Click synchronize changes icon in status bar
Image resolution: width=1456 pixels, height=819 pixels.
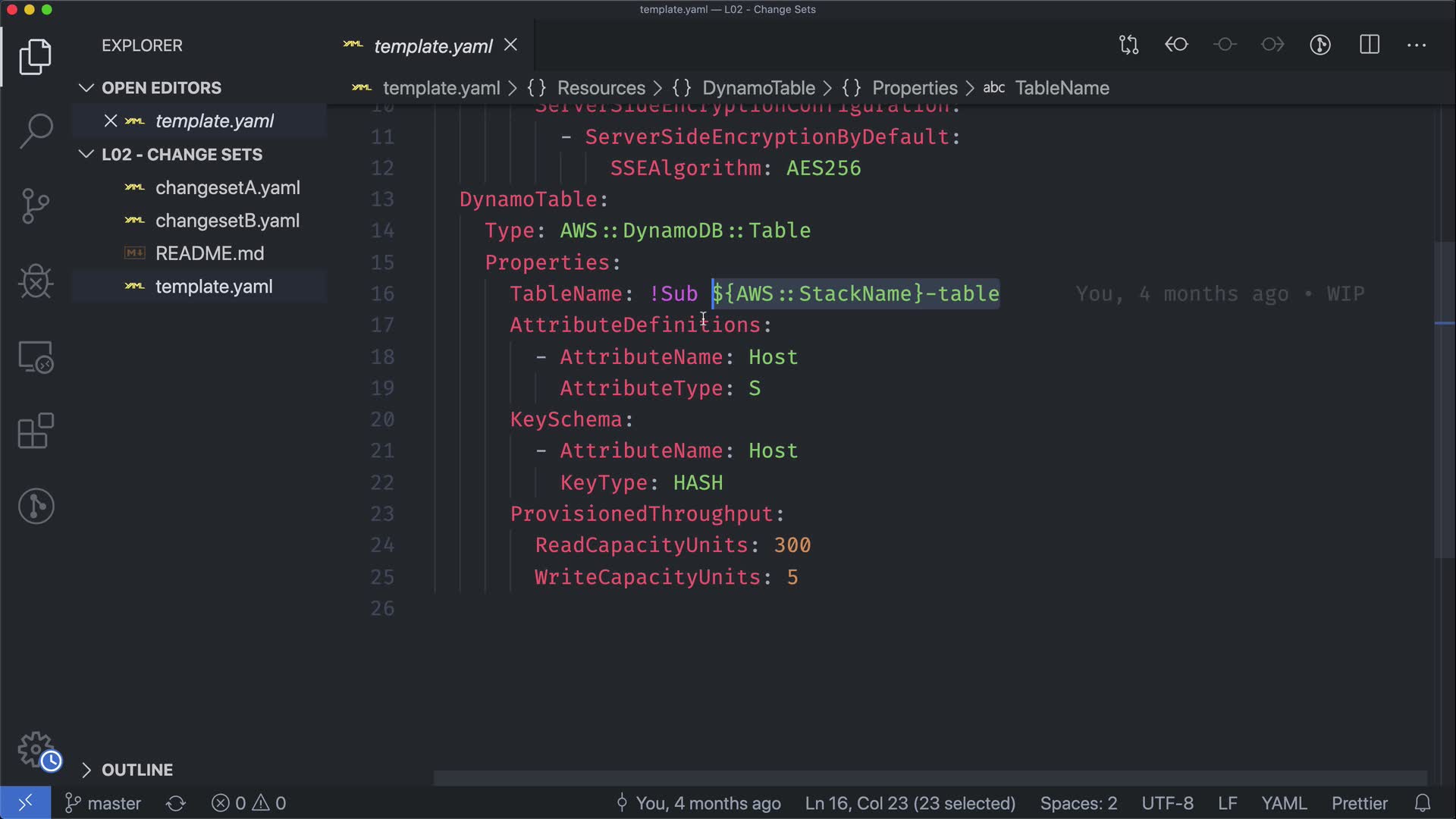pos(176,803)
